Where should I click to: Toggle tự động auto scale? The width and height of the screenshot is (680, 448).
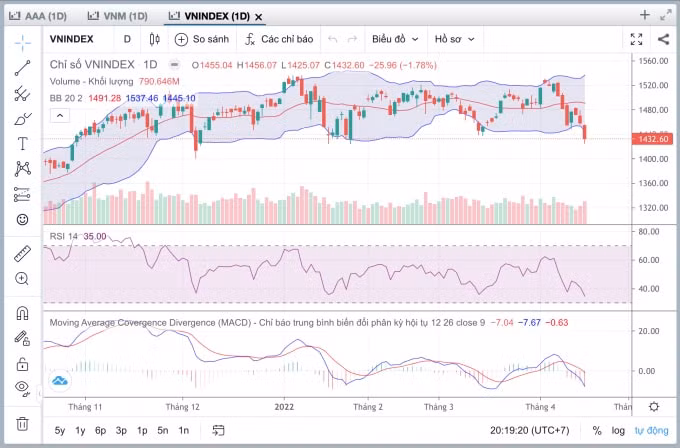(651, 431)
